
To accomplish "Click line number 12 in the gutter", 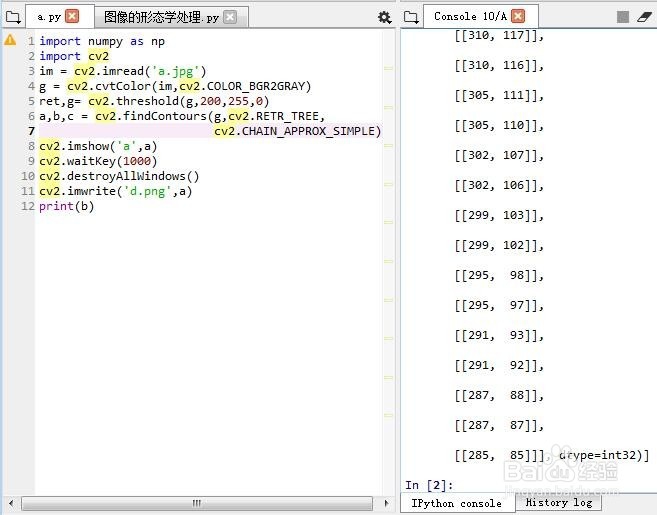I will click(28, 206).
